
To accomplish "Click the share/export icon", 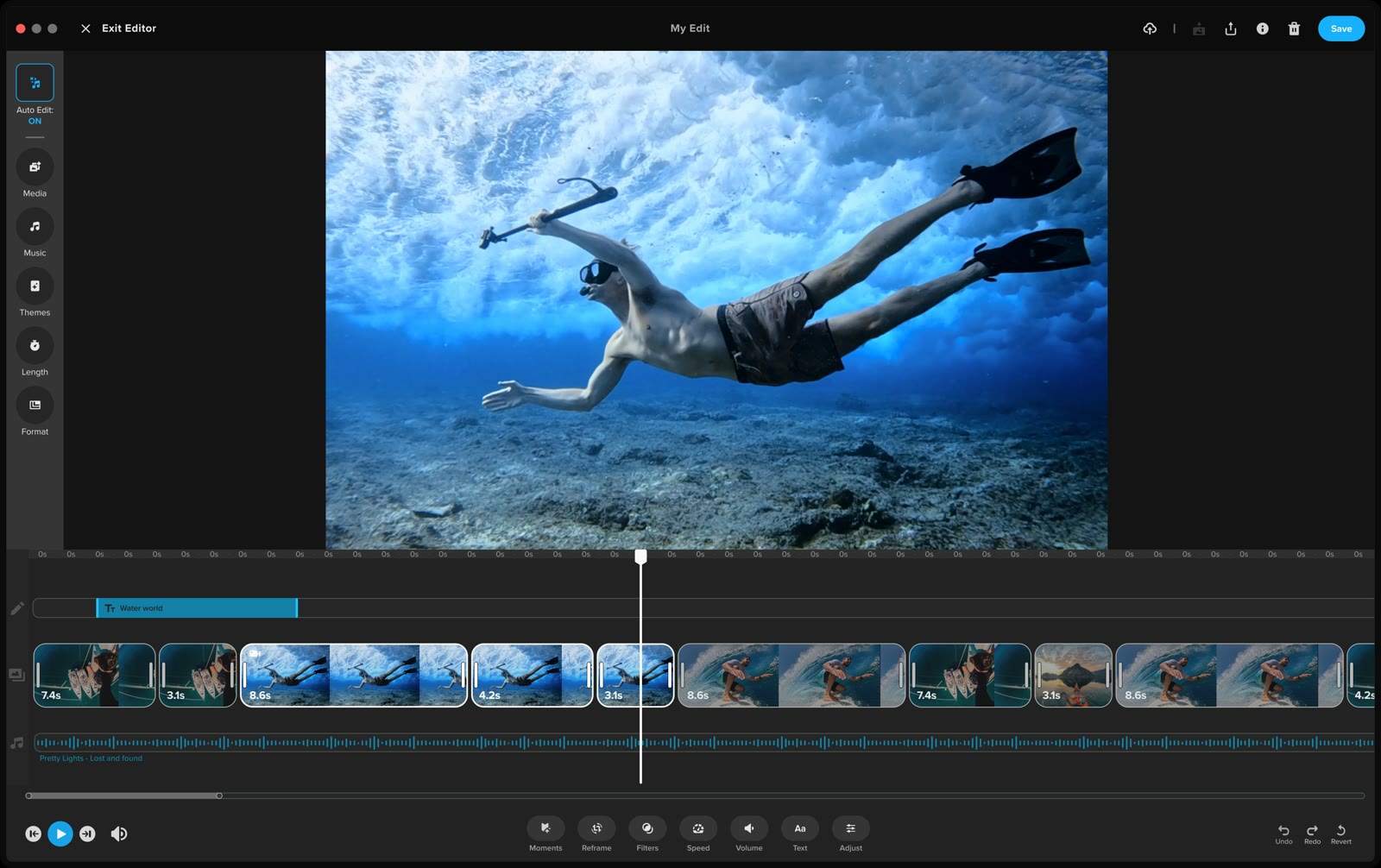I will tap(1231, 28).
